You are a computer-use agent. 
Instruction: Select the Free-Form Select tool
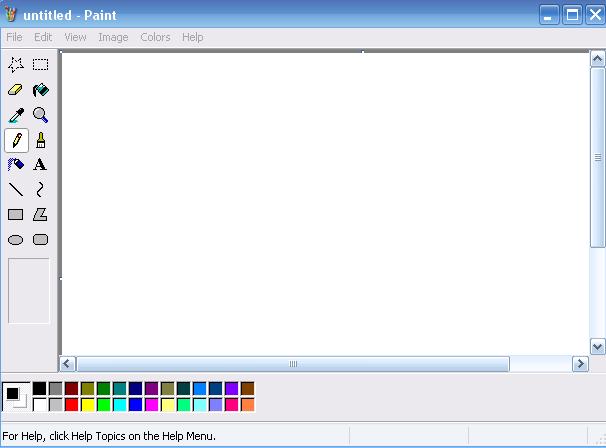tap(16, 65)
